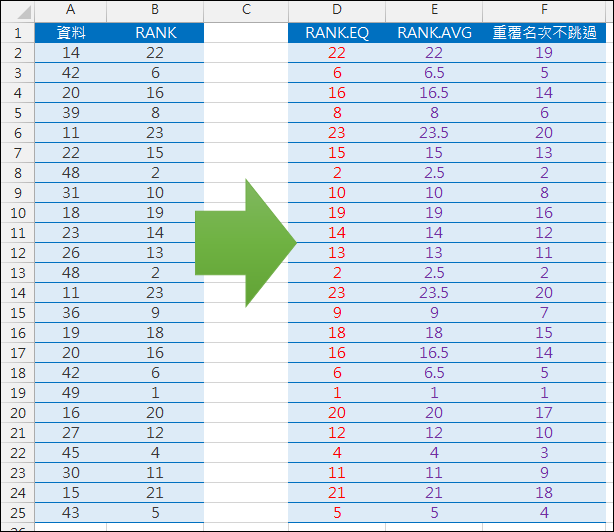The width and height of the screenshot is (614, 532).
Task: Select empty cell C1
Action: (246, 32)
